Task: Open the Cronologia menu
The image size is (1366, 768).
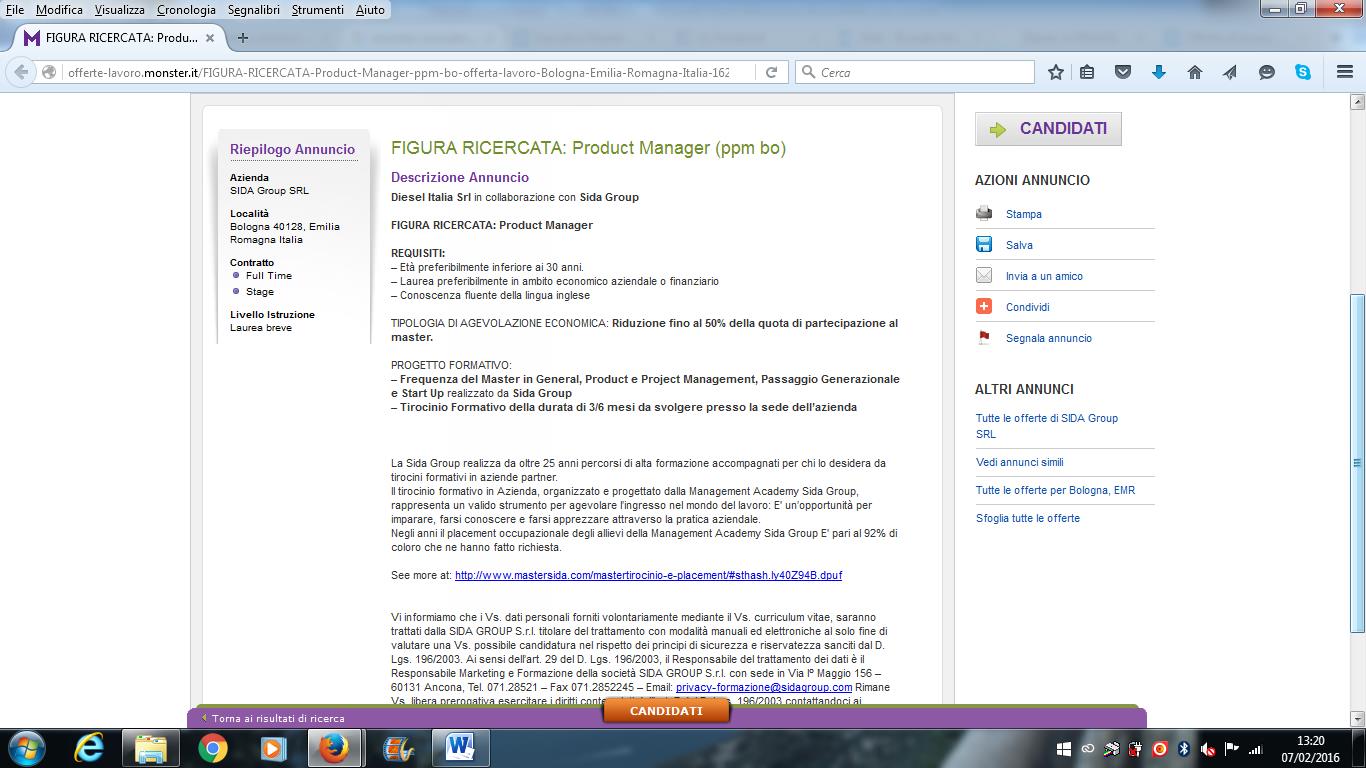Action: pyautogui.click(x=186, y=9)
